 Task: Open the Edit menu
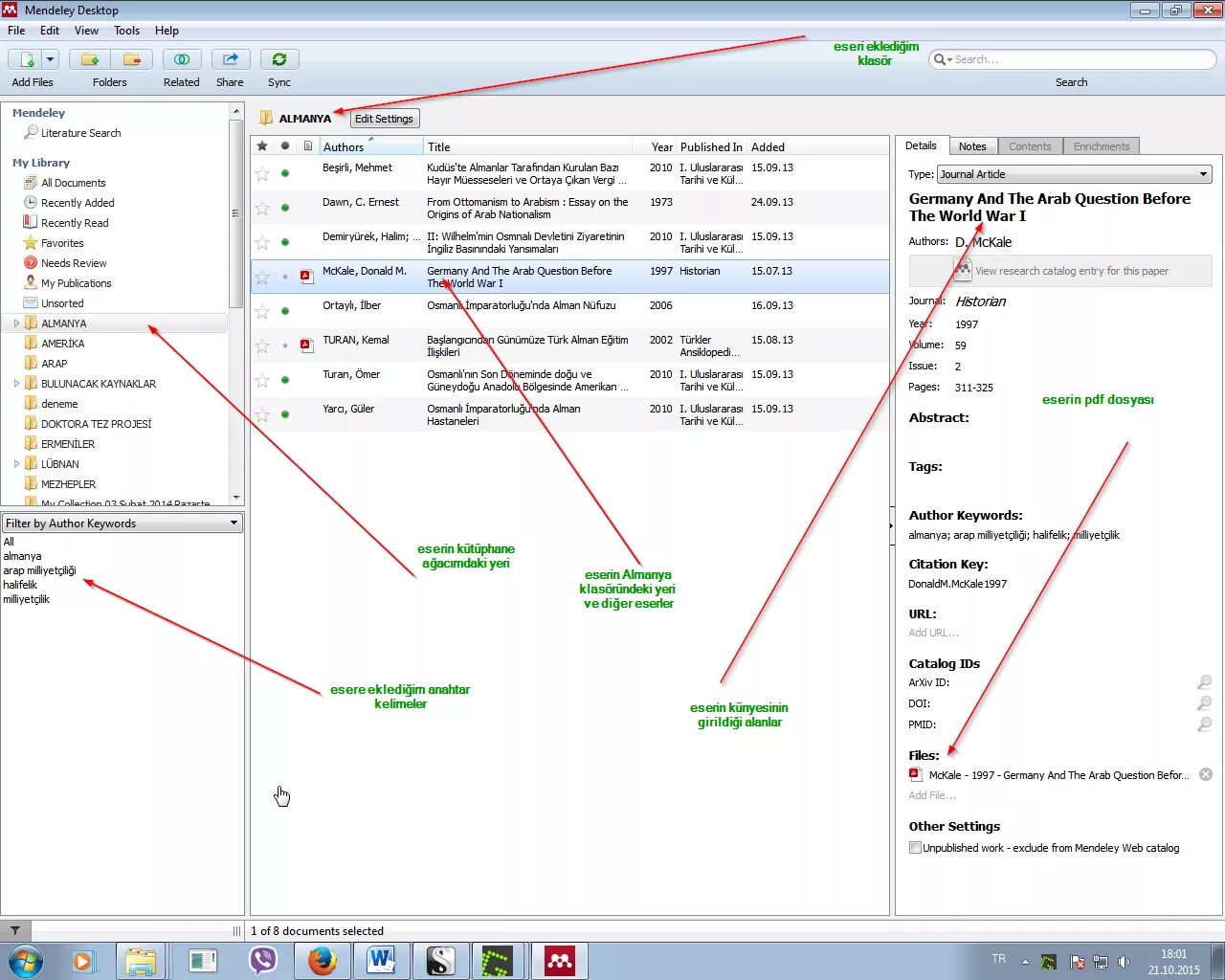pyautogui.click(x=50, y=31)
